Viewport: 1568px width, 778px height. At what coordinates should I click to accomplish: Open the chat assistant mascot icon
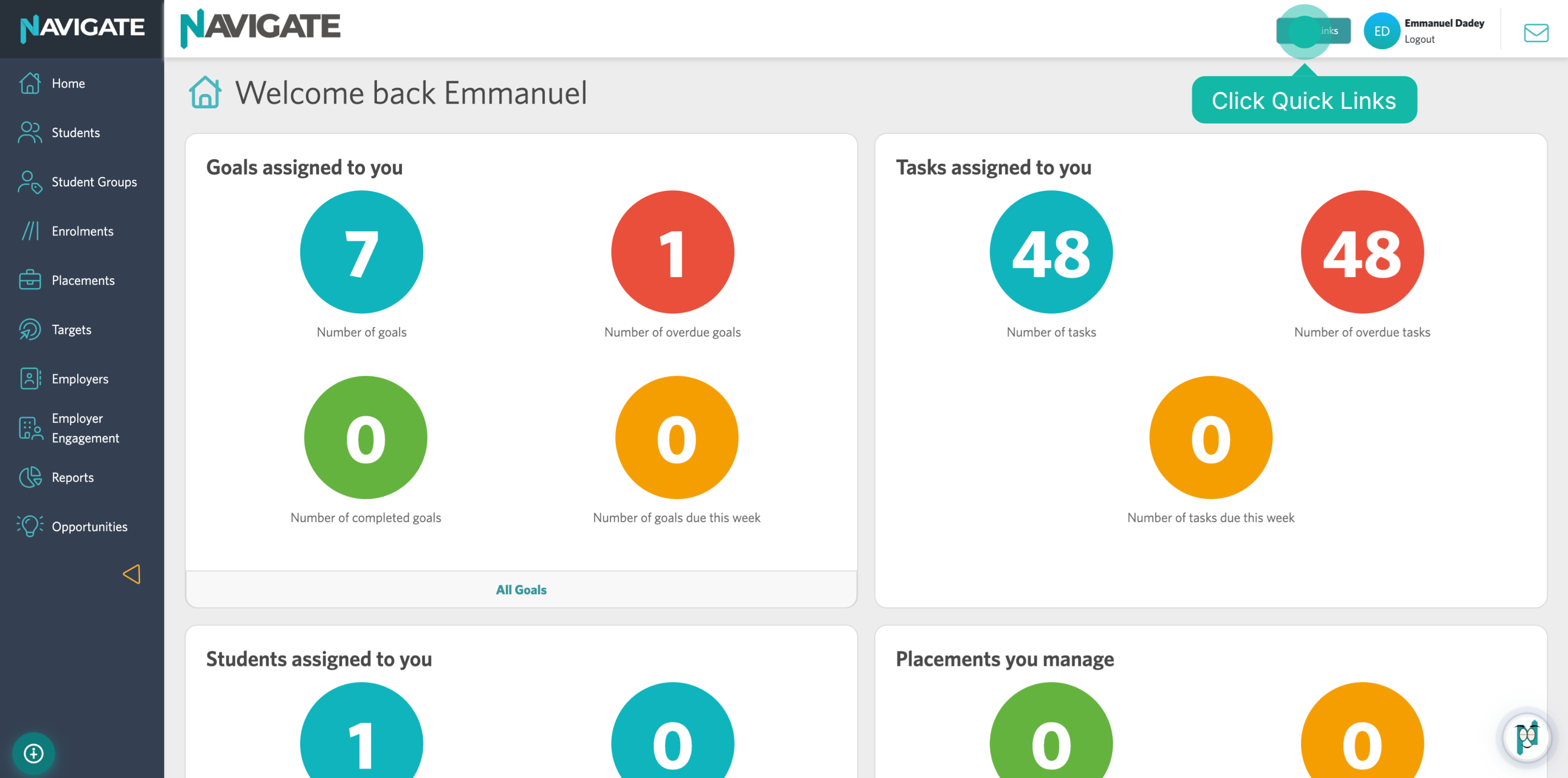click(x=1527, y=738)
